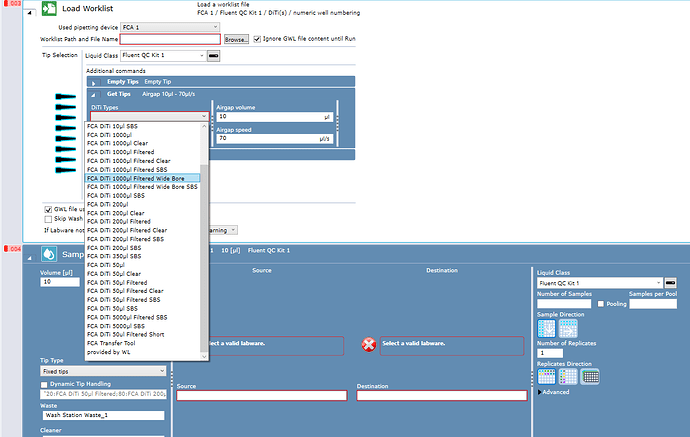Expand the Advanced options
This screenshot has width=690, height=437.
click(554, 392)
